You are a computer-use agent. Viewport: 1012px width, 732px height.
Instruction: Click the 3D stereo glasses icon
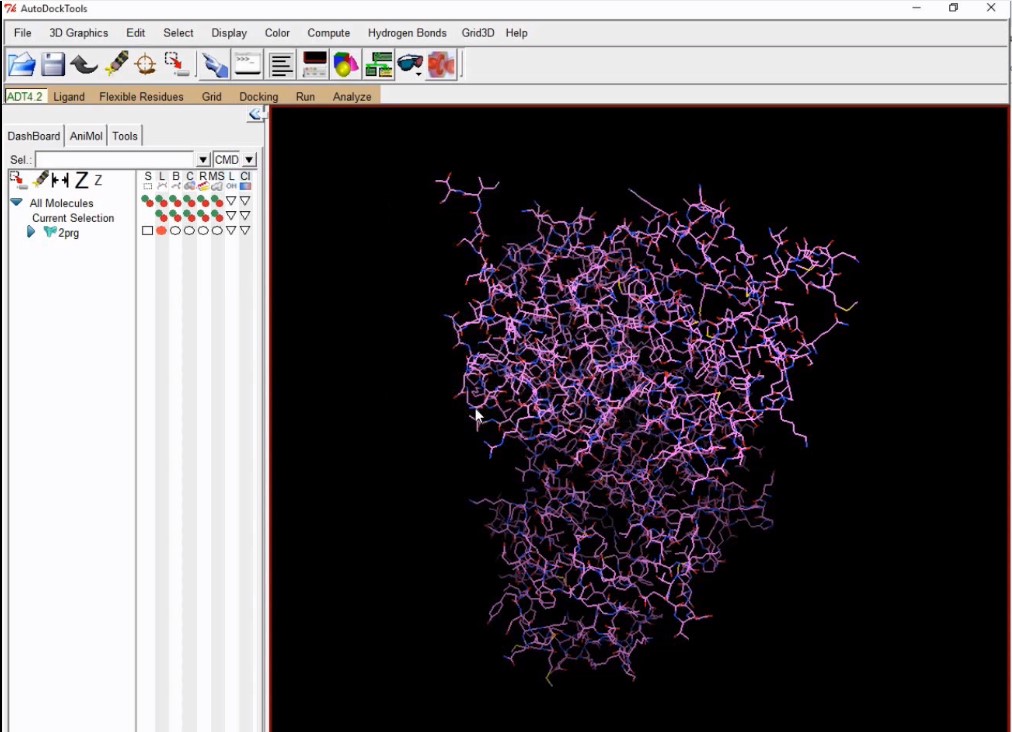[410, 65]
